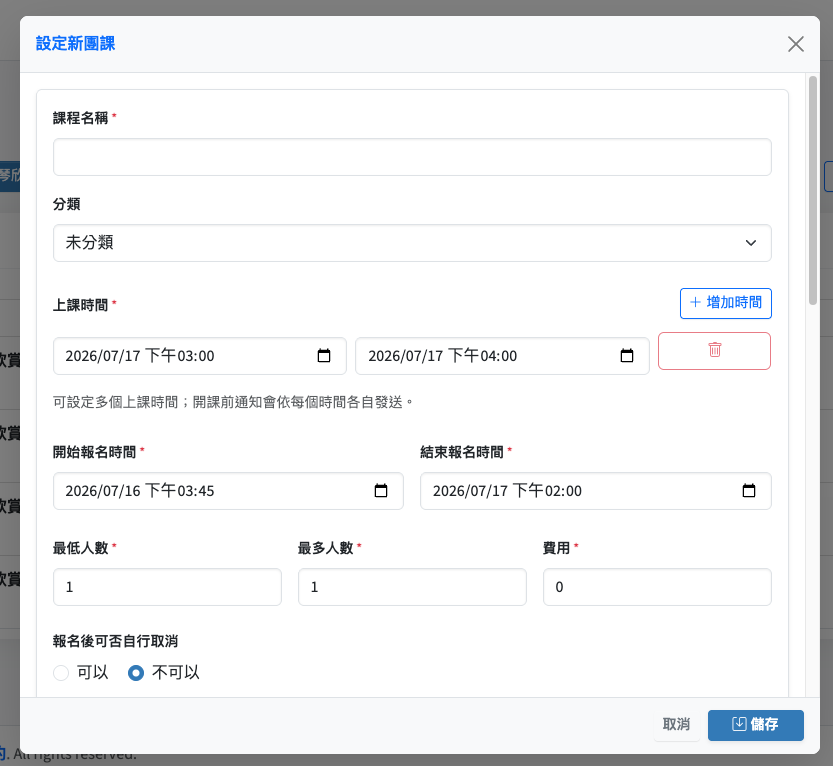Click the 最多人數 number field

click(412, 587)
